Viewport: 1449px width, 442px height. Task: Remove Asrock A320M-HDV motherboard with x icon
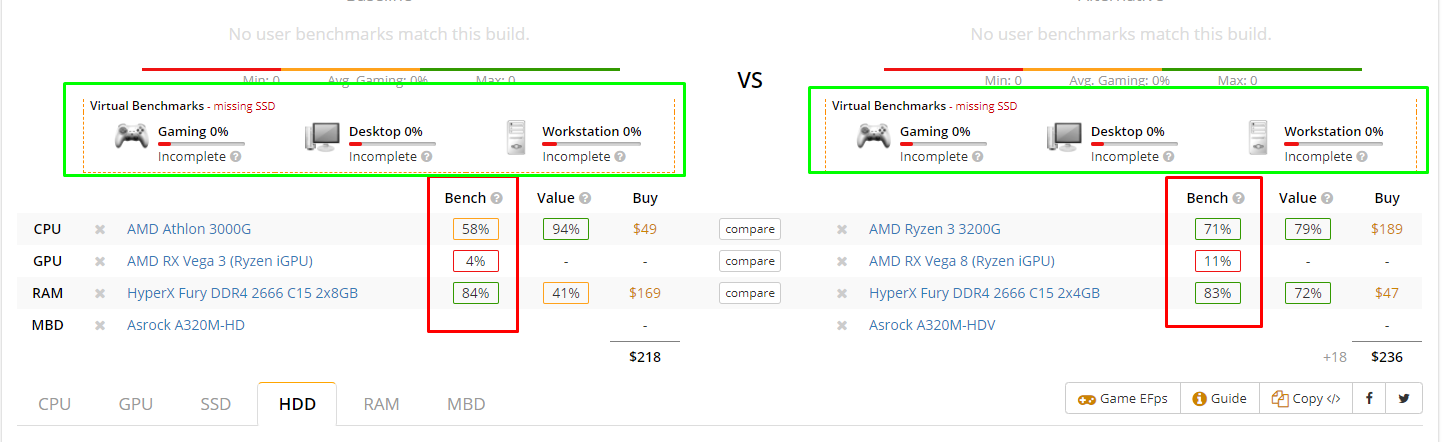tap(842, 326)
